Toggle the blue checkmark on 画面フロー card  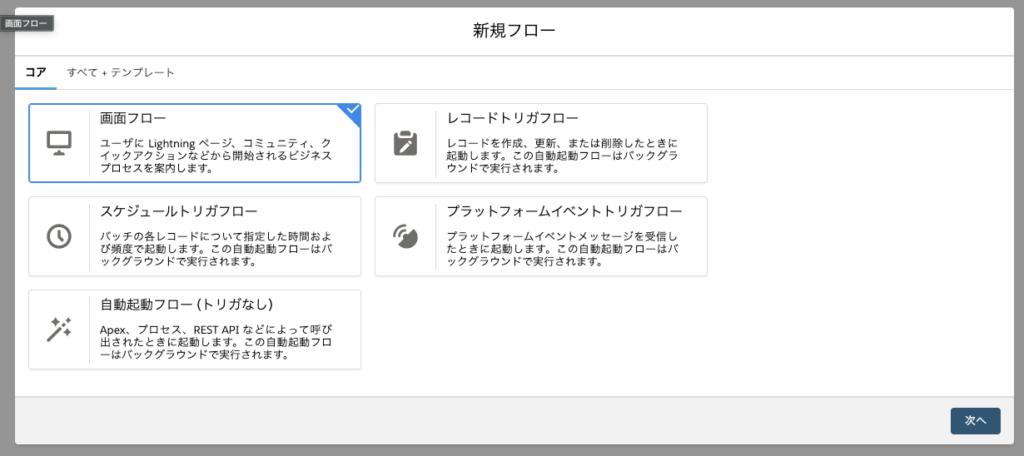[352, 110]
